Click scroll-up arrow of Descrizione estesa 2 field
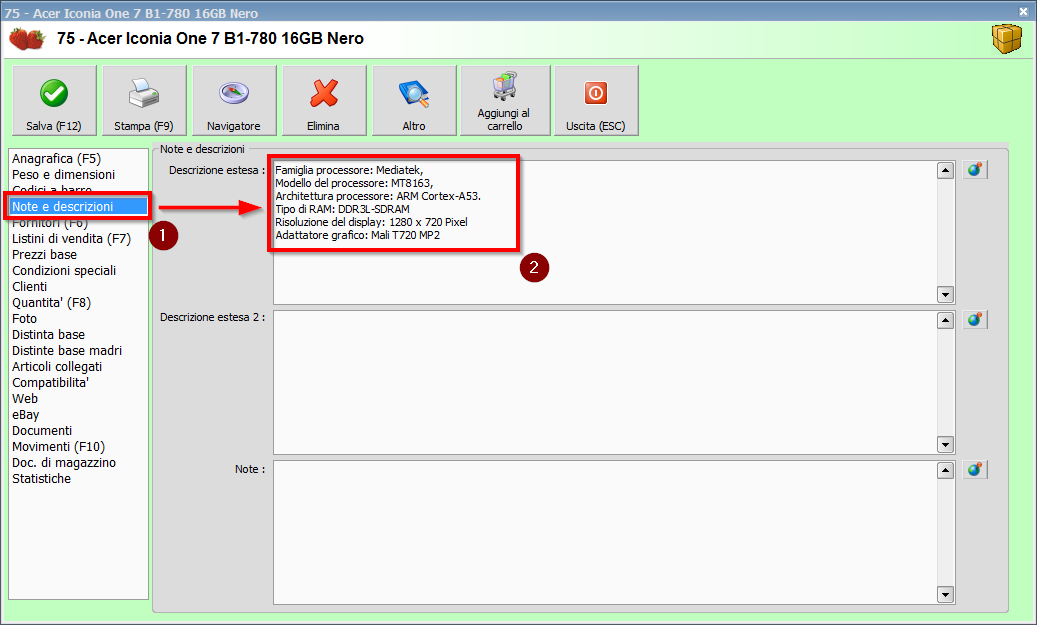1037x625 pixels. (x=945, y=321)
